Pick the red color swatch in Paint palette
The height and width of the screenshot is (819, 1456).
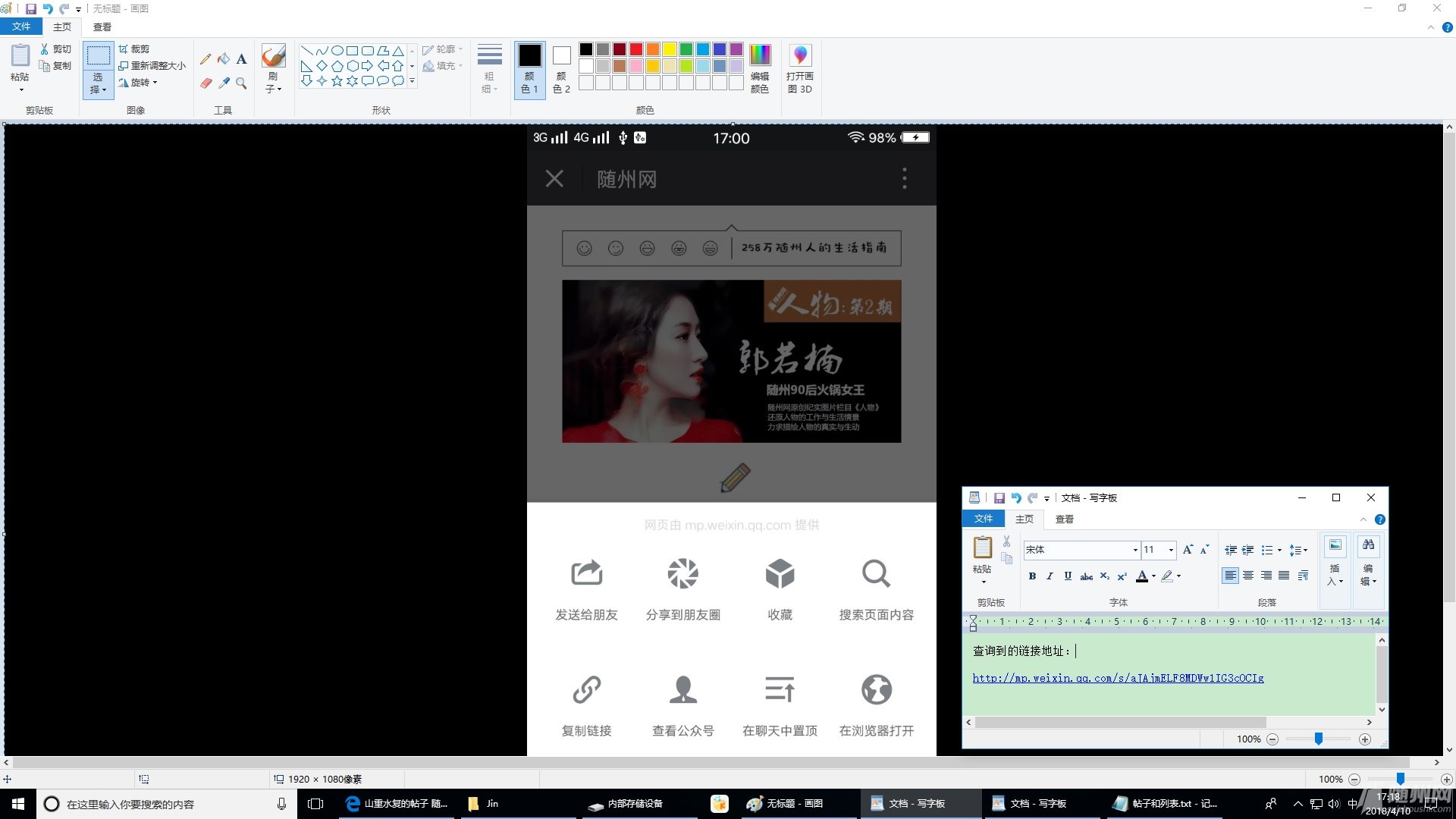tap(636, 49)
